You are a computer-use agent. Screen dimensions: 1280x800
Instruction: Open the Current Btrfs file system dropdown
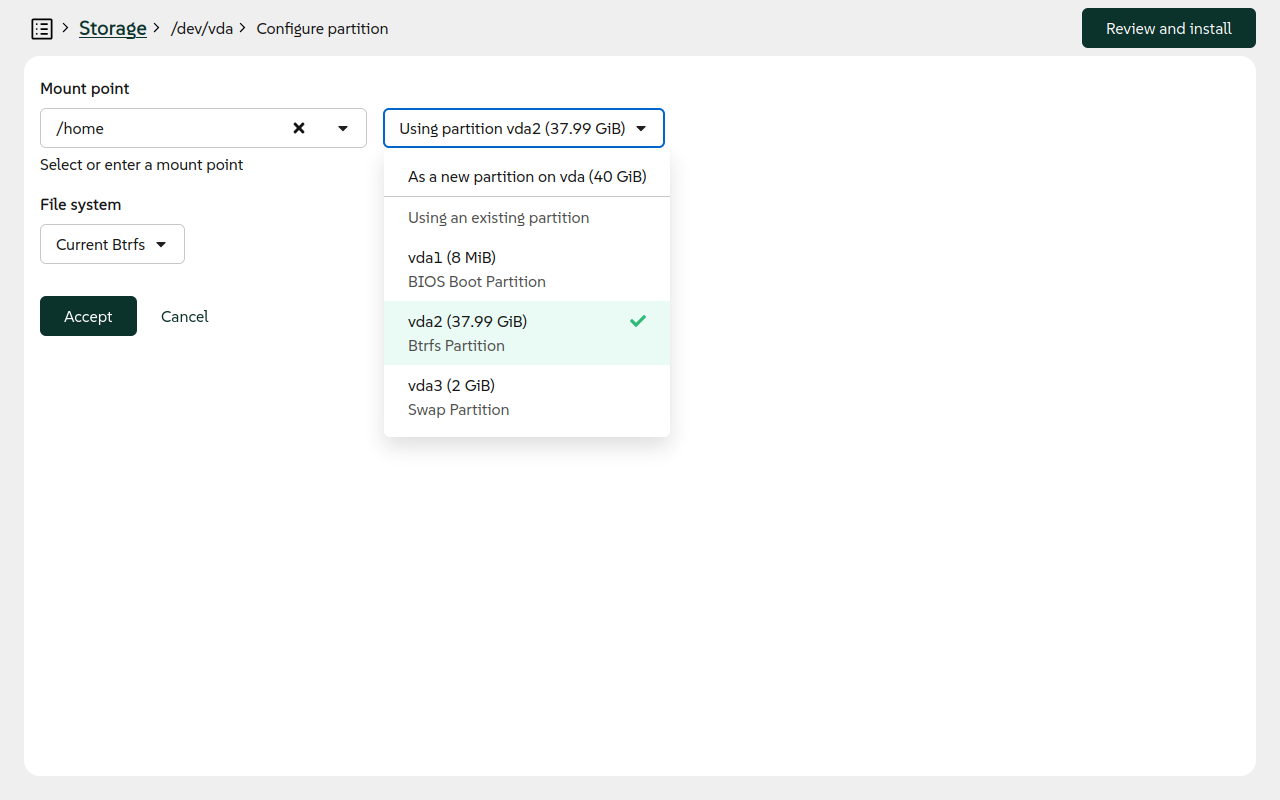click(x=112, y=244)
